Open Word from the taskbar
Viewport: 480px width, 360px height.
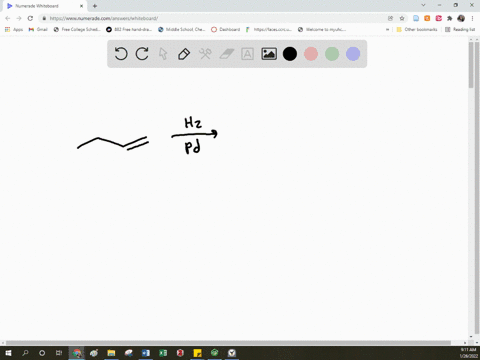pos(146,353)
